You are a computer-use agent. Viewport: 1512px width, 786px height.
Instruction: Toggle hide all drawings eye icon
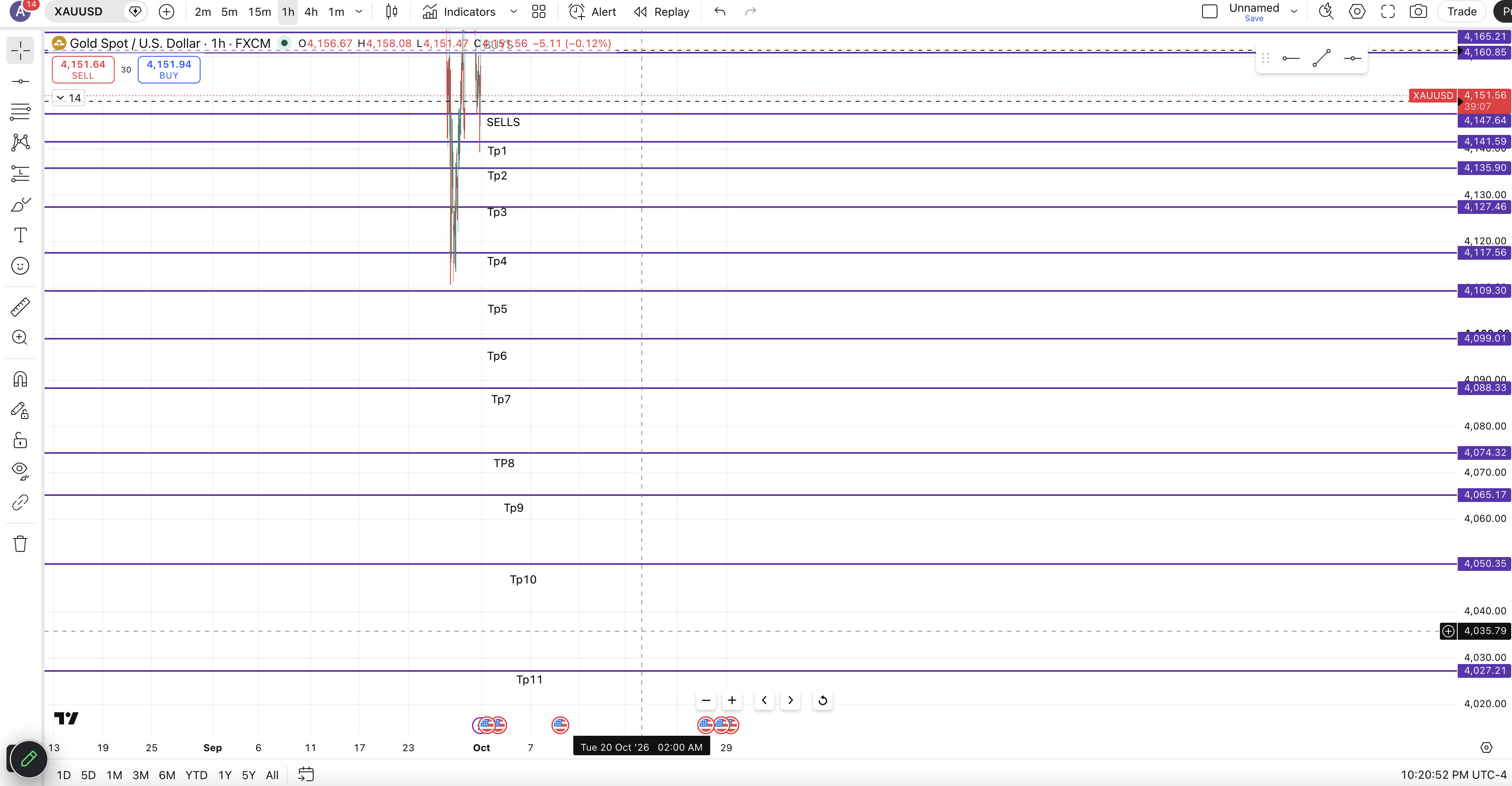(20, 470)
